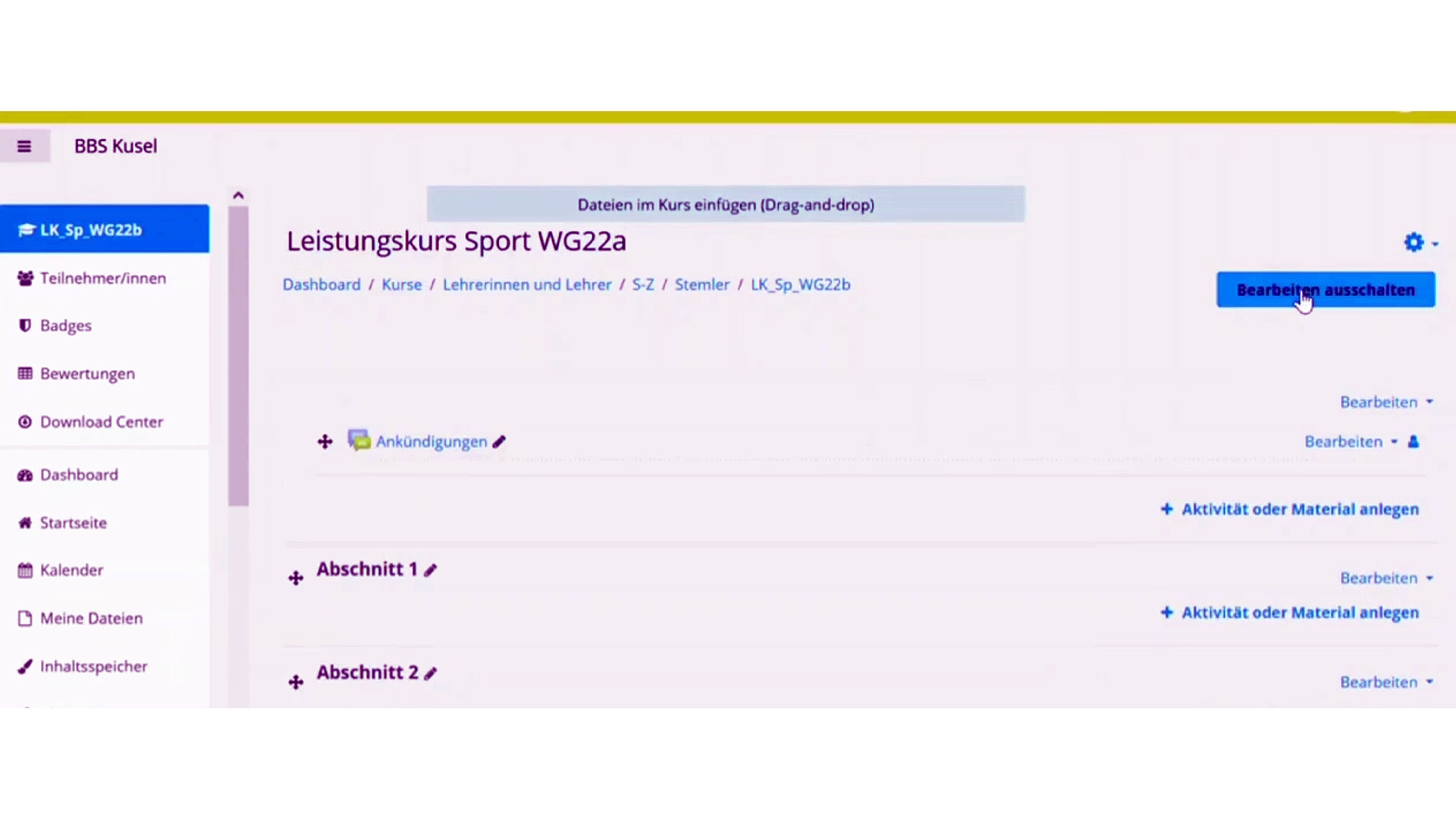Click the move cross icon for Abschnitt 2

[x=296, y=682]
